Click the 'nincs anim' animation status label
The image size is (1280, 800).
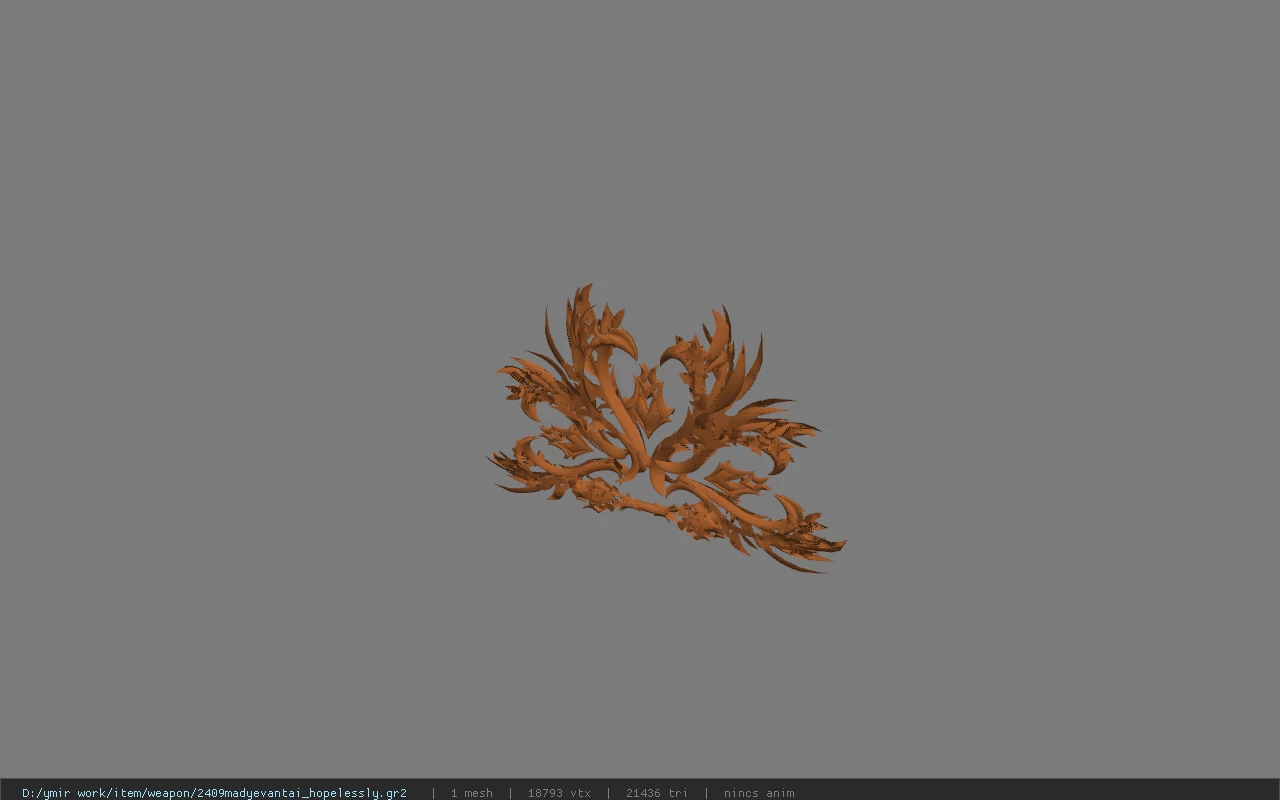[759, 793]
